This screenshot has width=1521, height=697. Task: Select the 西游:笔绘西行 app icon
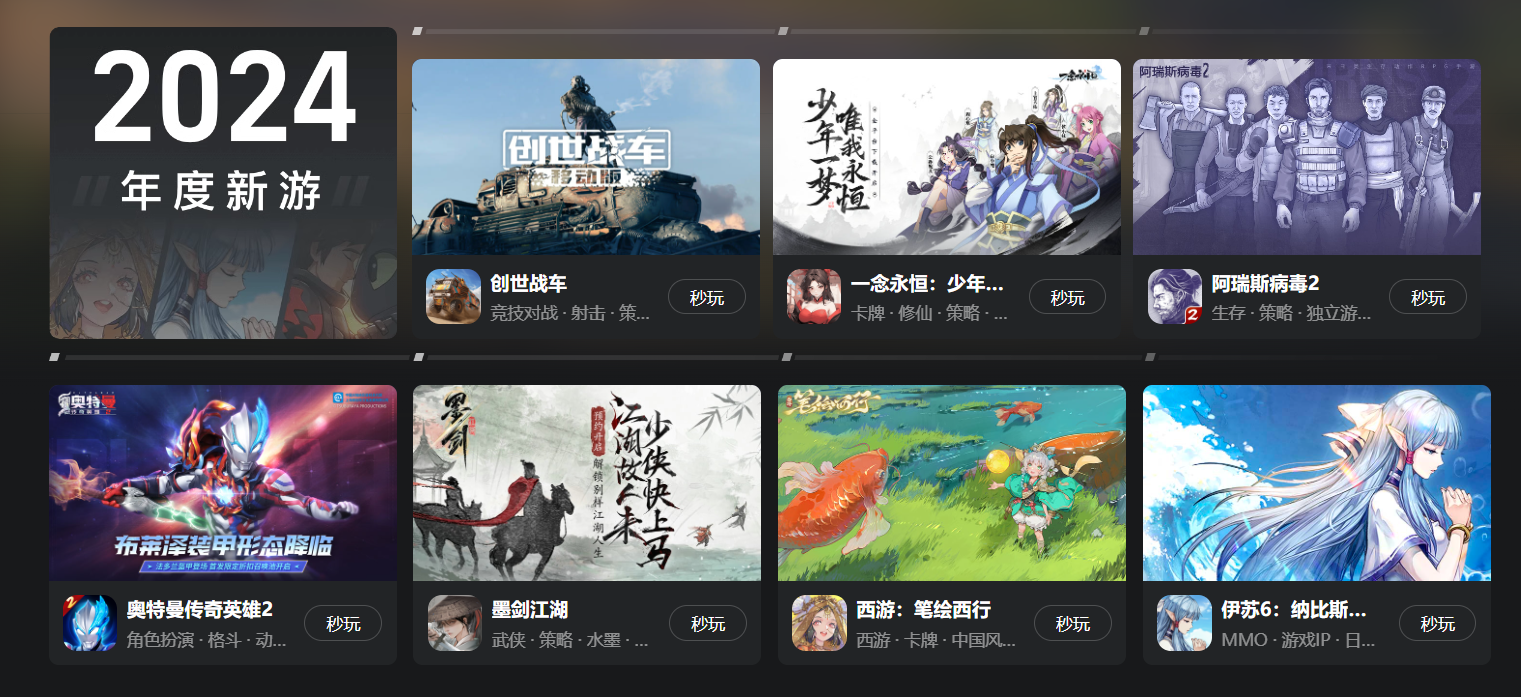click(x=819, y=623)
